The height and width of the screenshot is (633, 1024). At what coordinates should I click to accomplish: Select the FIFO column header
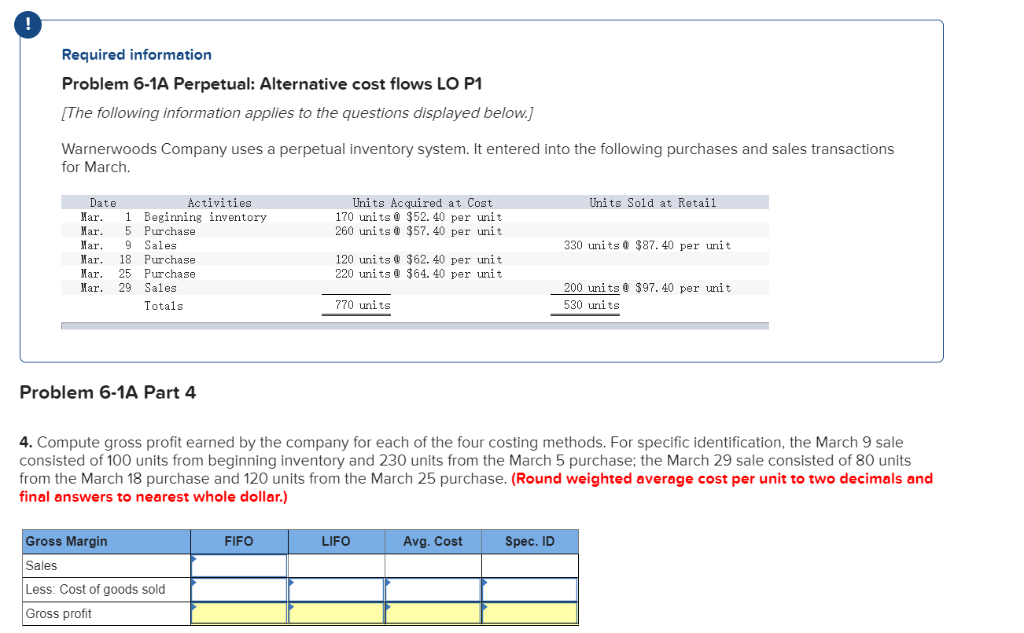[238, 541]
